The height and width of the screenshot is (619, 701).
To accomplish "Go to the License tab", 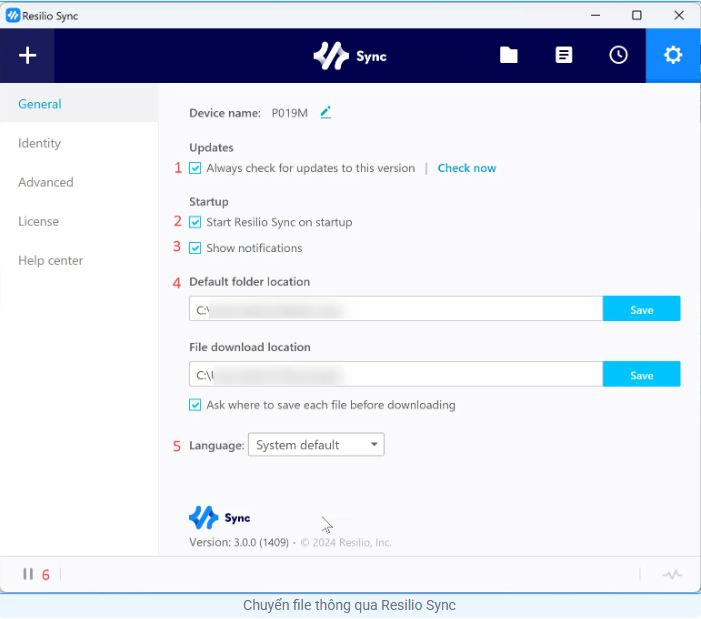I will pyautogui.click(x=38, y=221).
